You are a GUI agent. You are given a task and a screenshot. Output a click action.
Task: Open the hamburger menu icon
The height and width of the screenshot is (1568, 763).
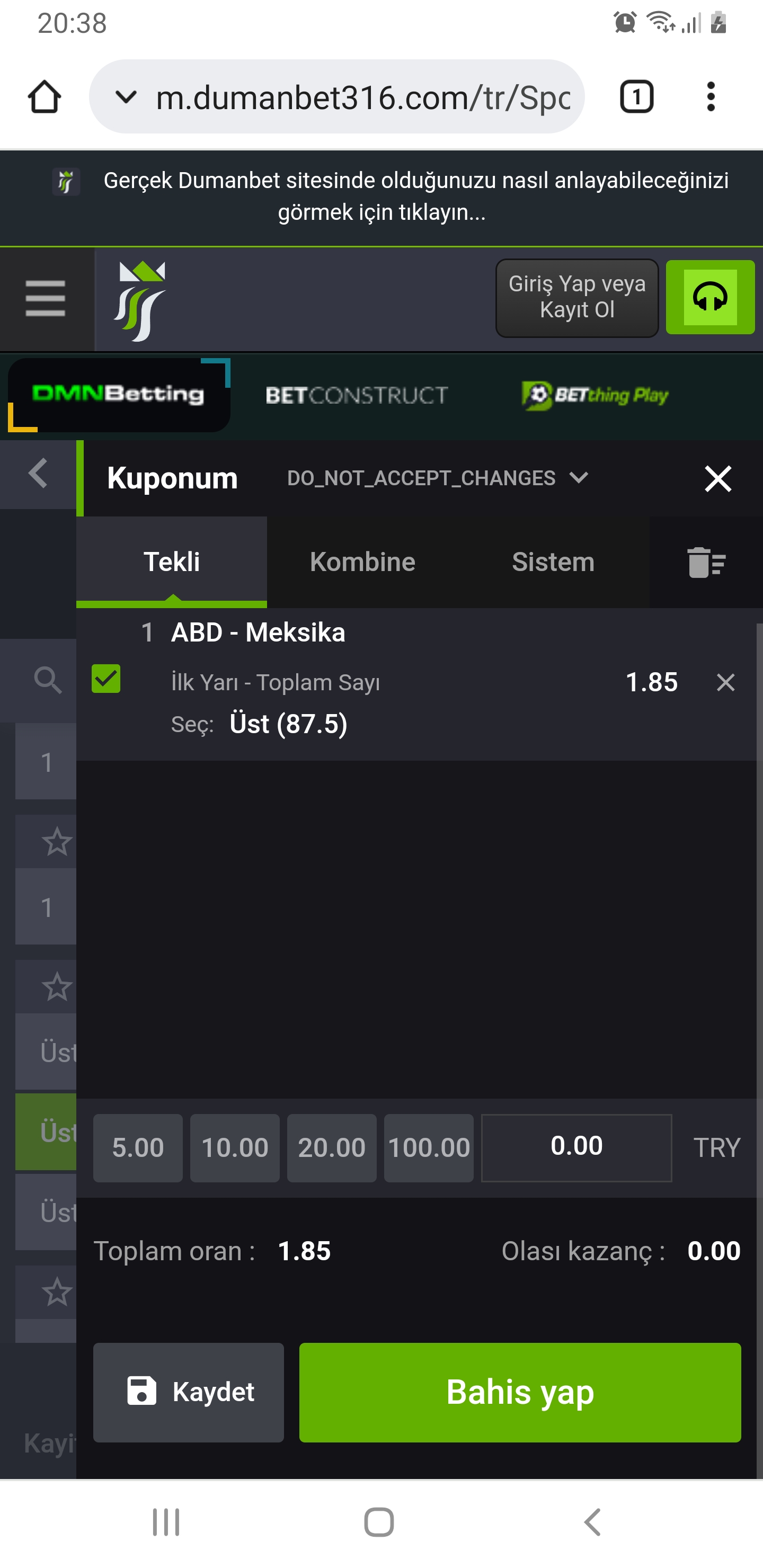(x=46, y=298)
